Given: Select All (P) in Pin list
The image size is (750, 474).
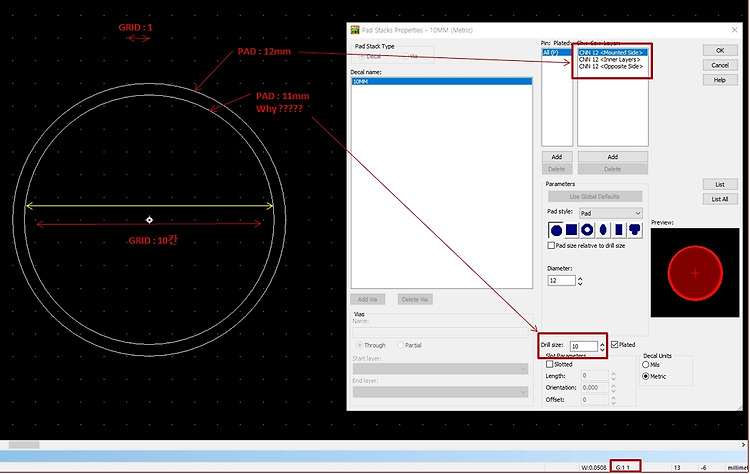Looking at the screenshot, I should (x=557, y=52).
